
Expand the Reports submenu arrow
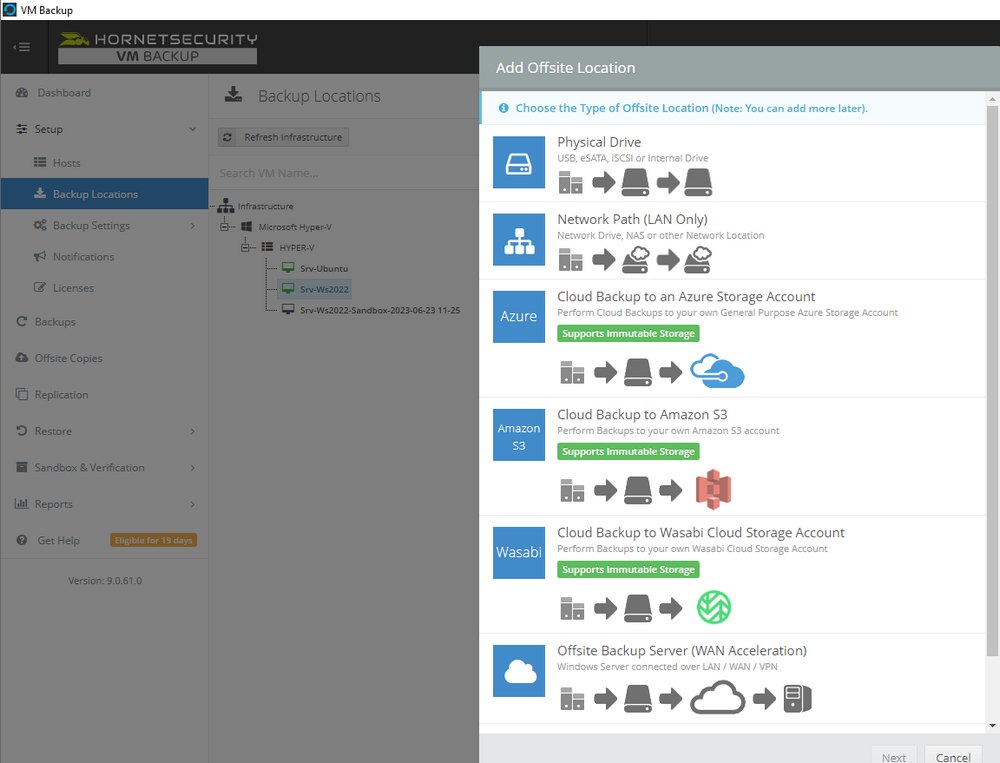193,504
